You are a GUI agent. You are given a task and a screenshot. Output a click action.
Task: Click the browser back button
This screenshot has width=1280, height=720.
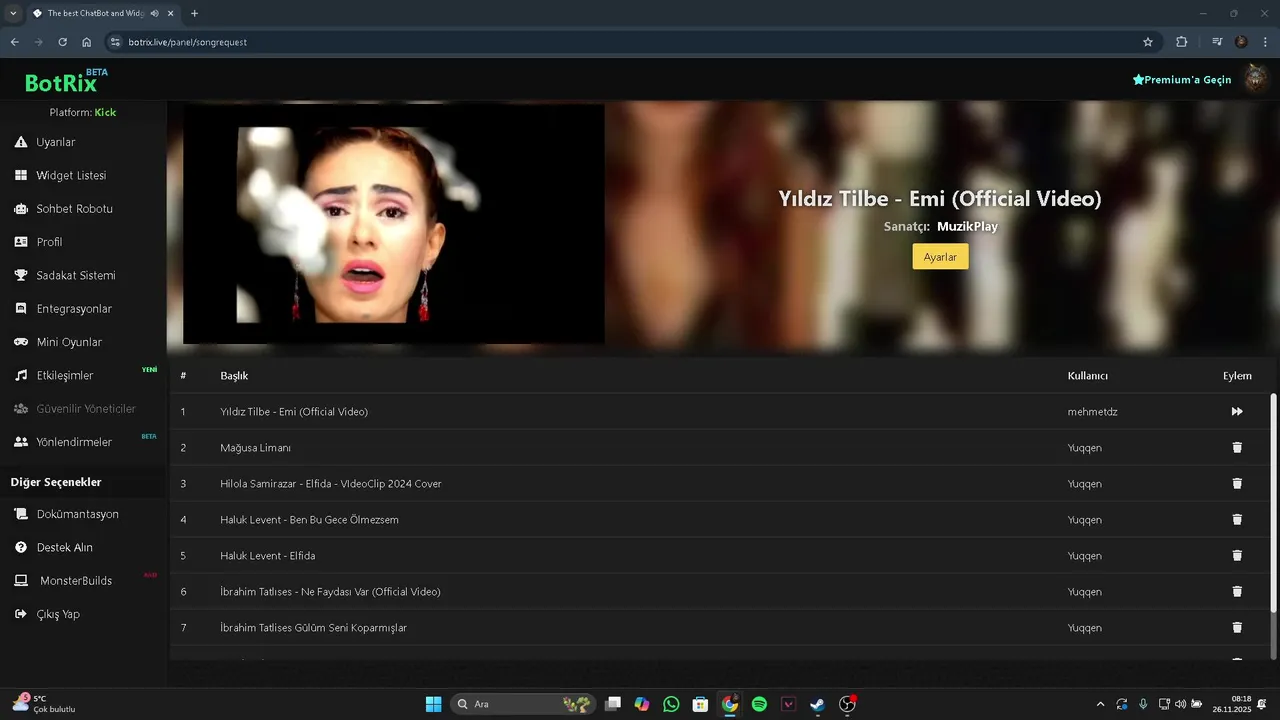(14, 42)
